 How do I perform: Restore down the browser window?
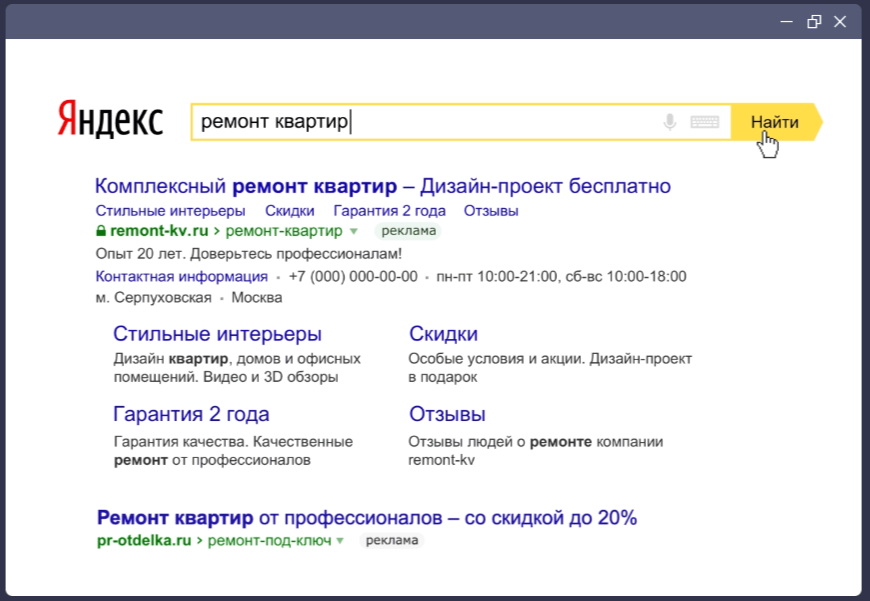pos(814,22)
